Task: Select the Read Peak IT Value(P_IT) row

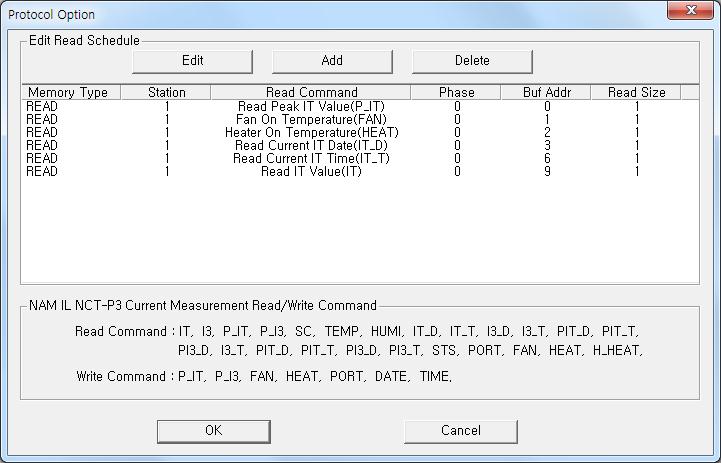Action: (x=311, y=106)
